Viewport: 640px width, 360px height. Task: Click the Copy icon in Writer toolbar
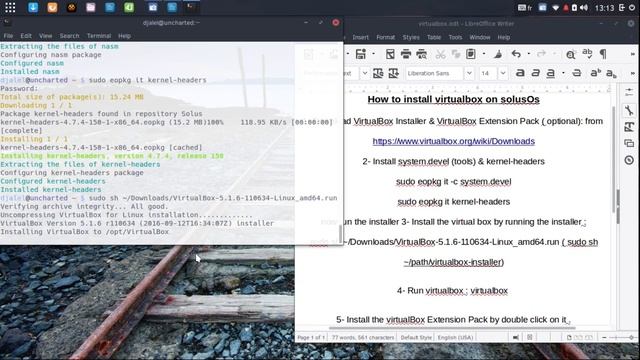456,54
